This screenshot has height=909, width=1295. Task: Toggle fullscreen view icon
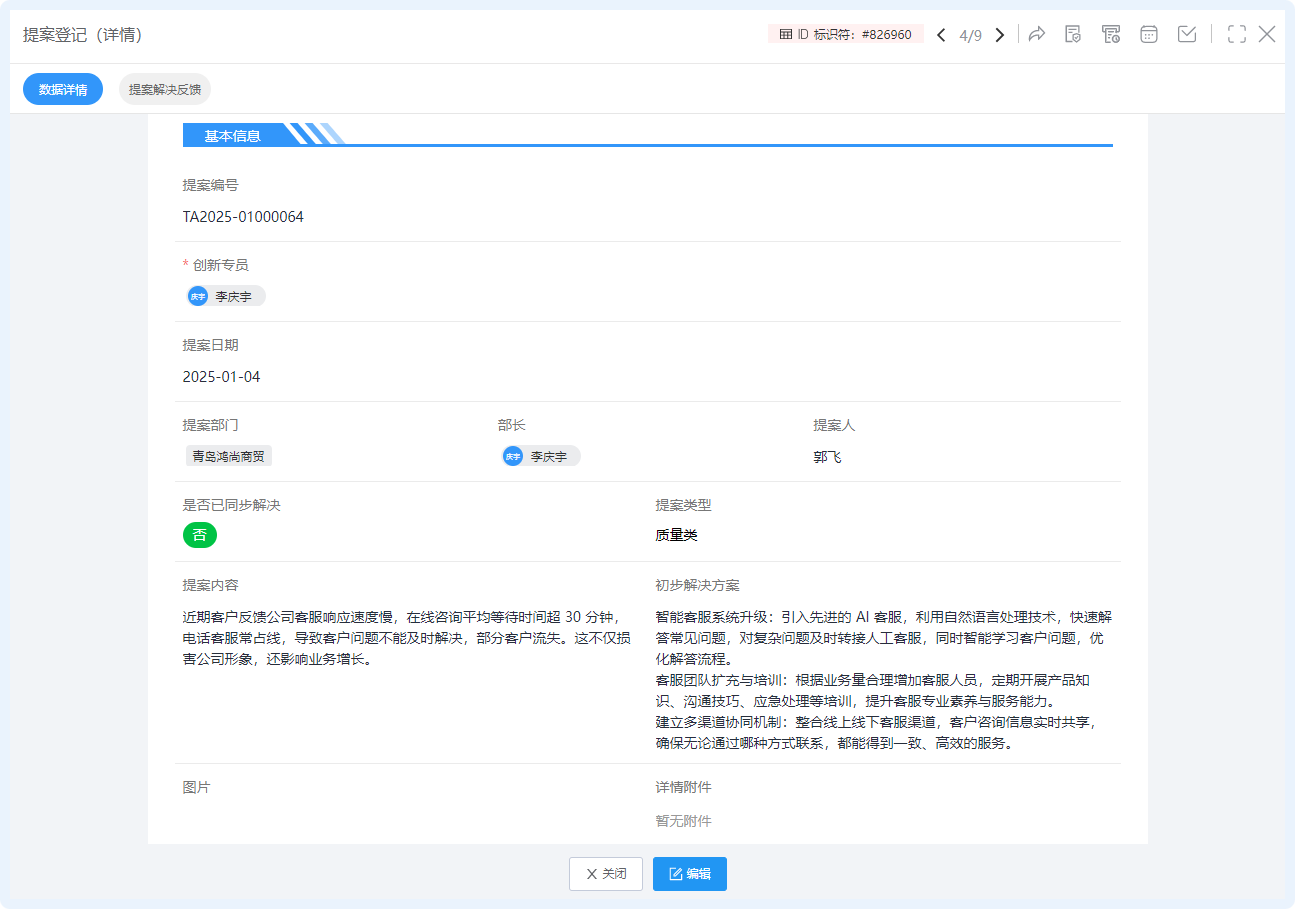(x=1237, y=35)
